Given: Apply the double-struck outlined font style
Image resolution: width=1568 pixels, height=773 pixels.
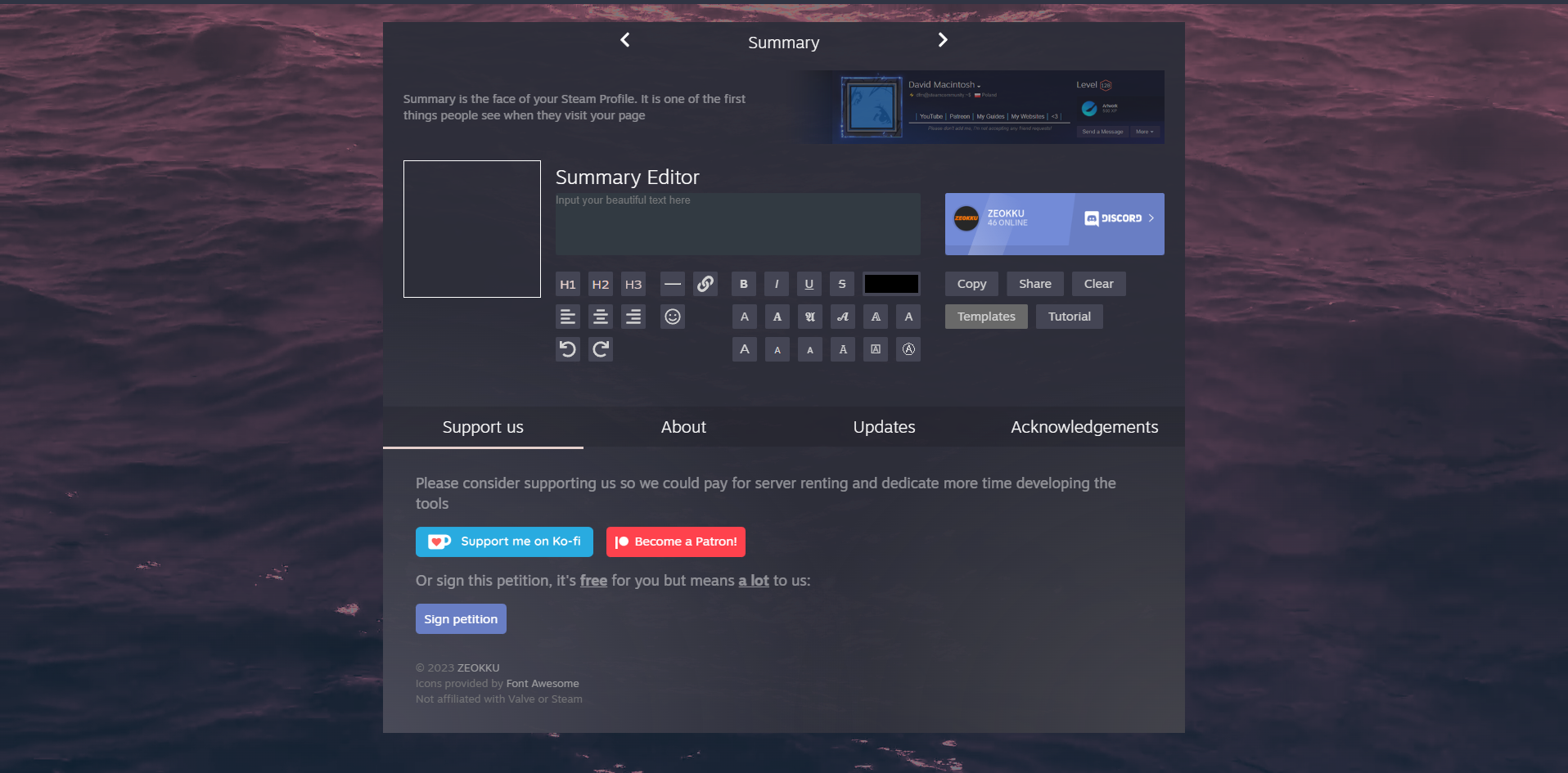Looking at the screenshot, I should pos(876,317).
